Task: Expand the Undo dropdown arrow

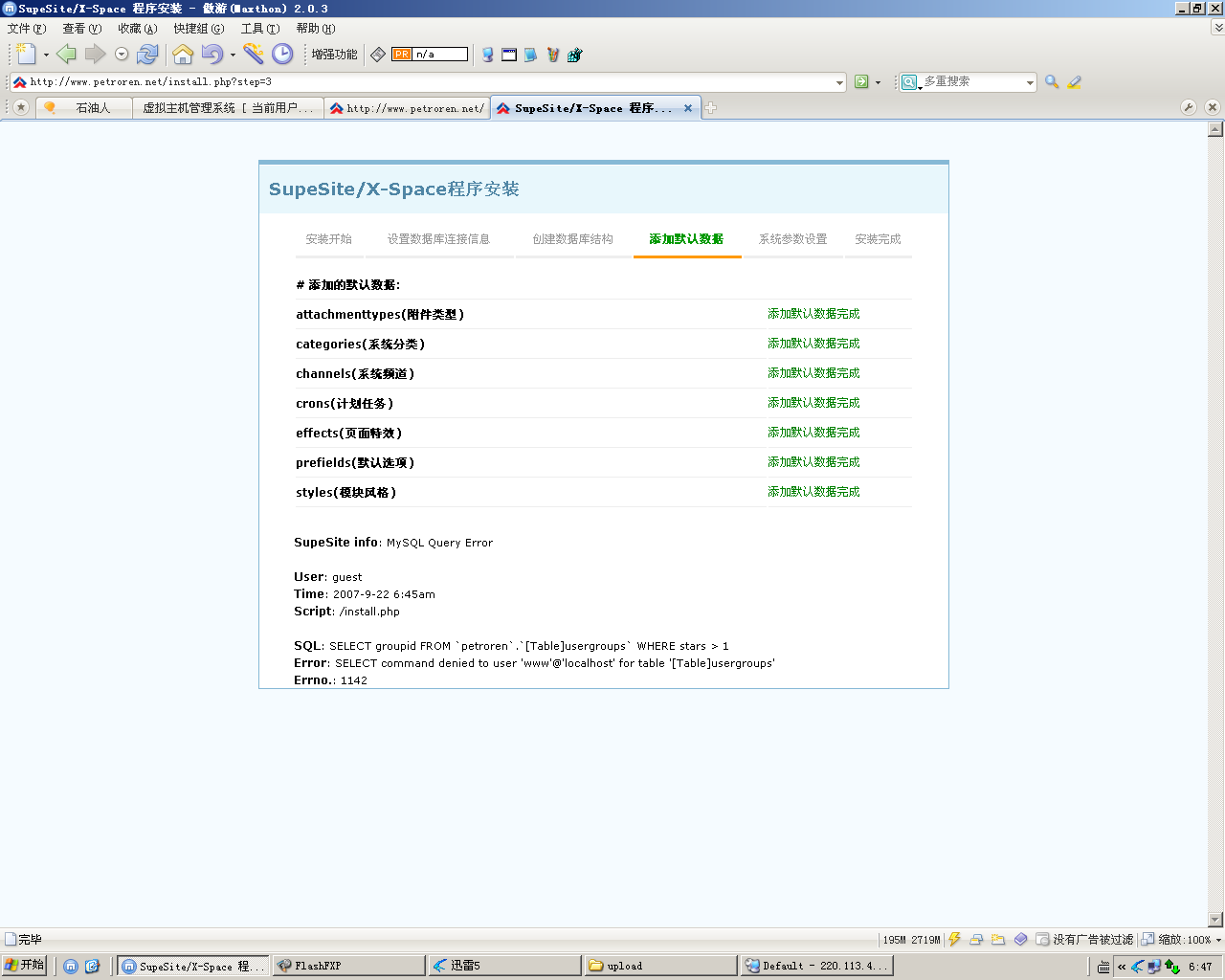Action: tap(233, 55)
